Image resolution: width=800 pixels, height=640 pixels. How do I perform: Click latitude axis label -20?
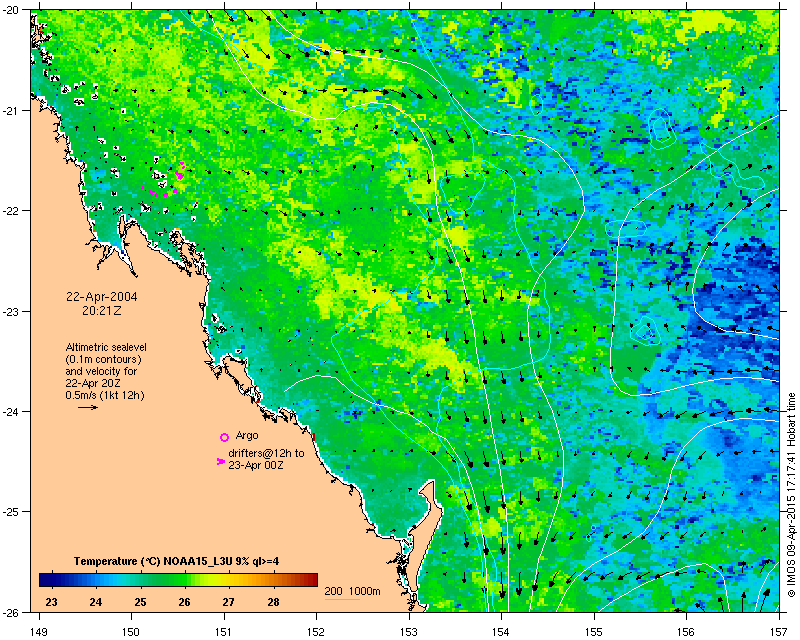click(x=11, y=10)
